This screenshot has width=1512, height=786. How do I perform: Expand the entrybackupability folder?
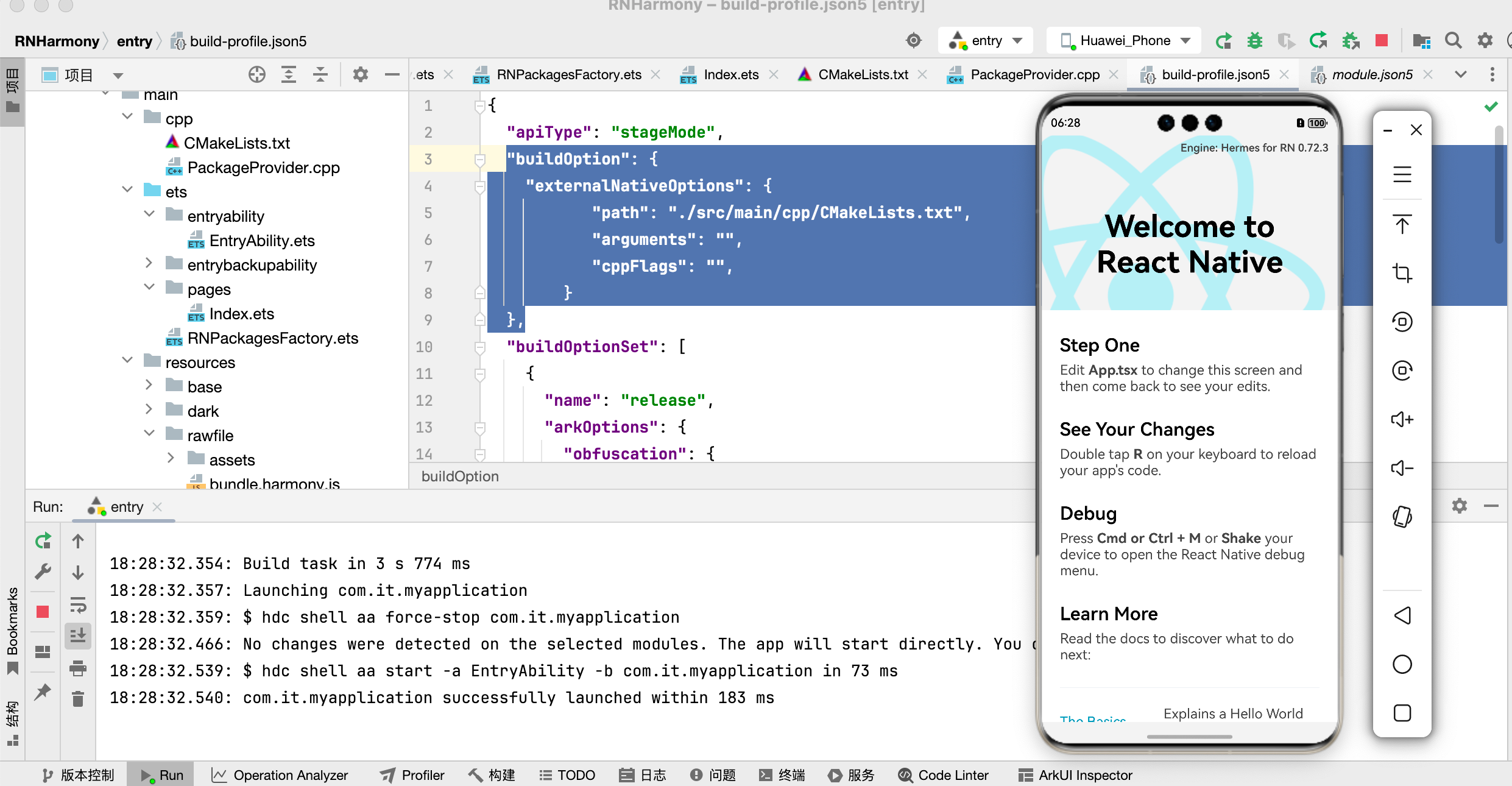[149, 263]
